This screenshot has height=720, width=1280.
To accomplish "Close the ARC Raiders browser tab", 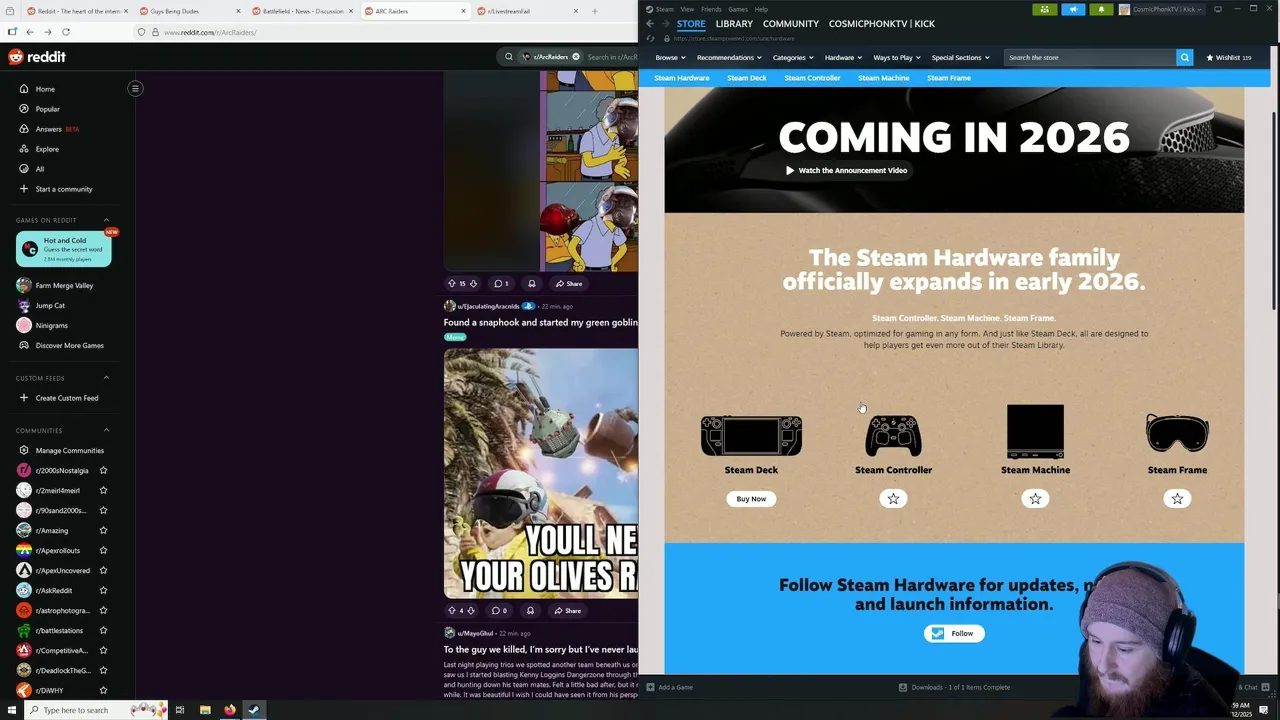I will click(463, 11).
